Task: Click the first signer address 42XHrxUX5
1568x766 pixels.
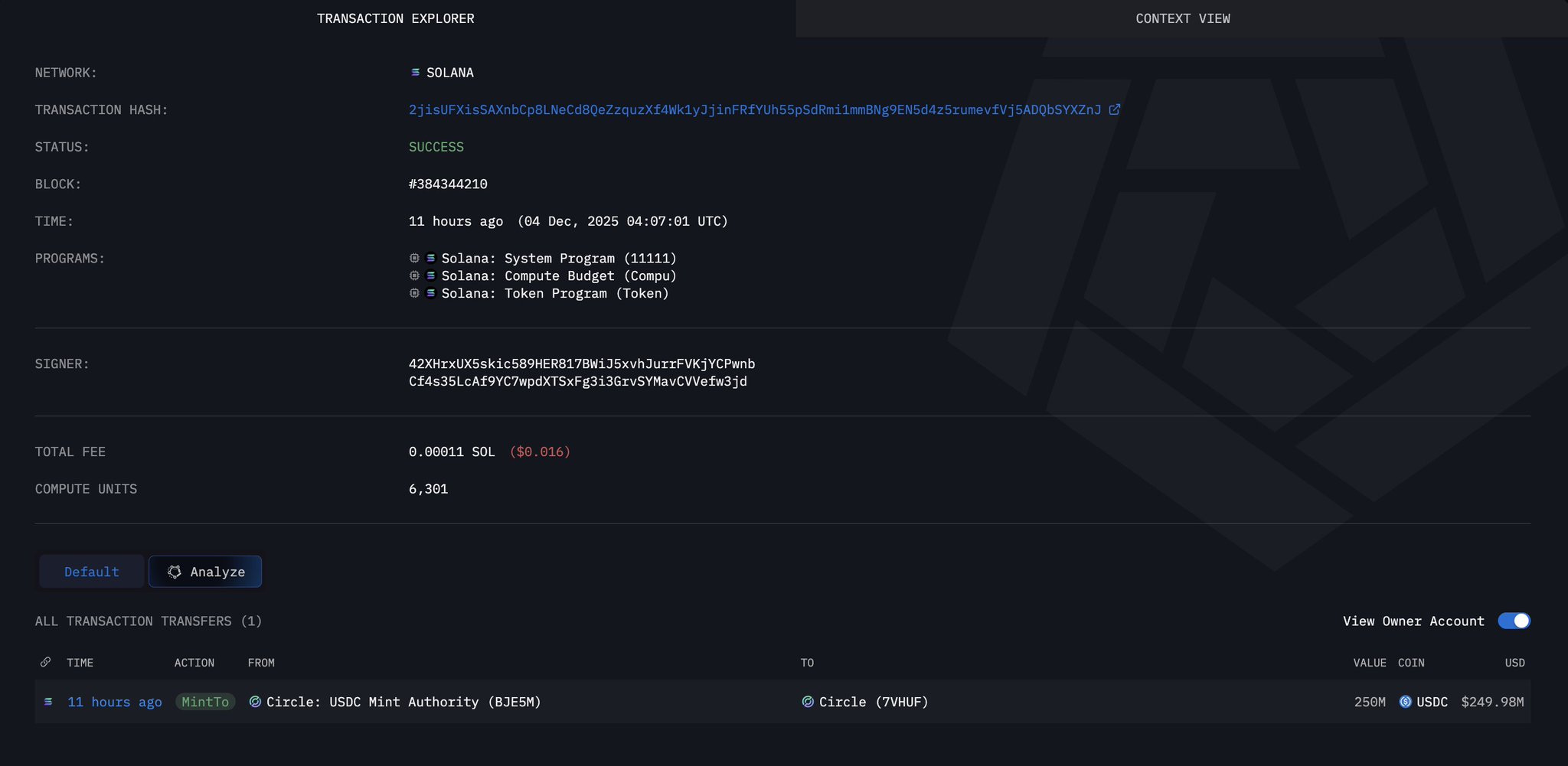Action: click(581, 363)
